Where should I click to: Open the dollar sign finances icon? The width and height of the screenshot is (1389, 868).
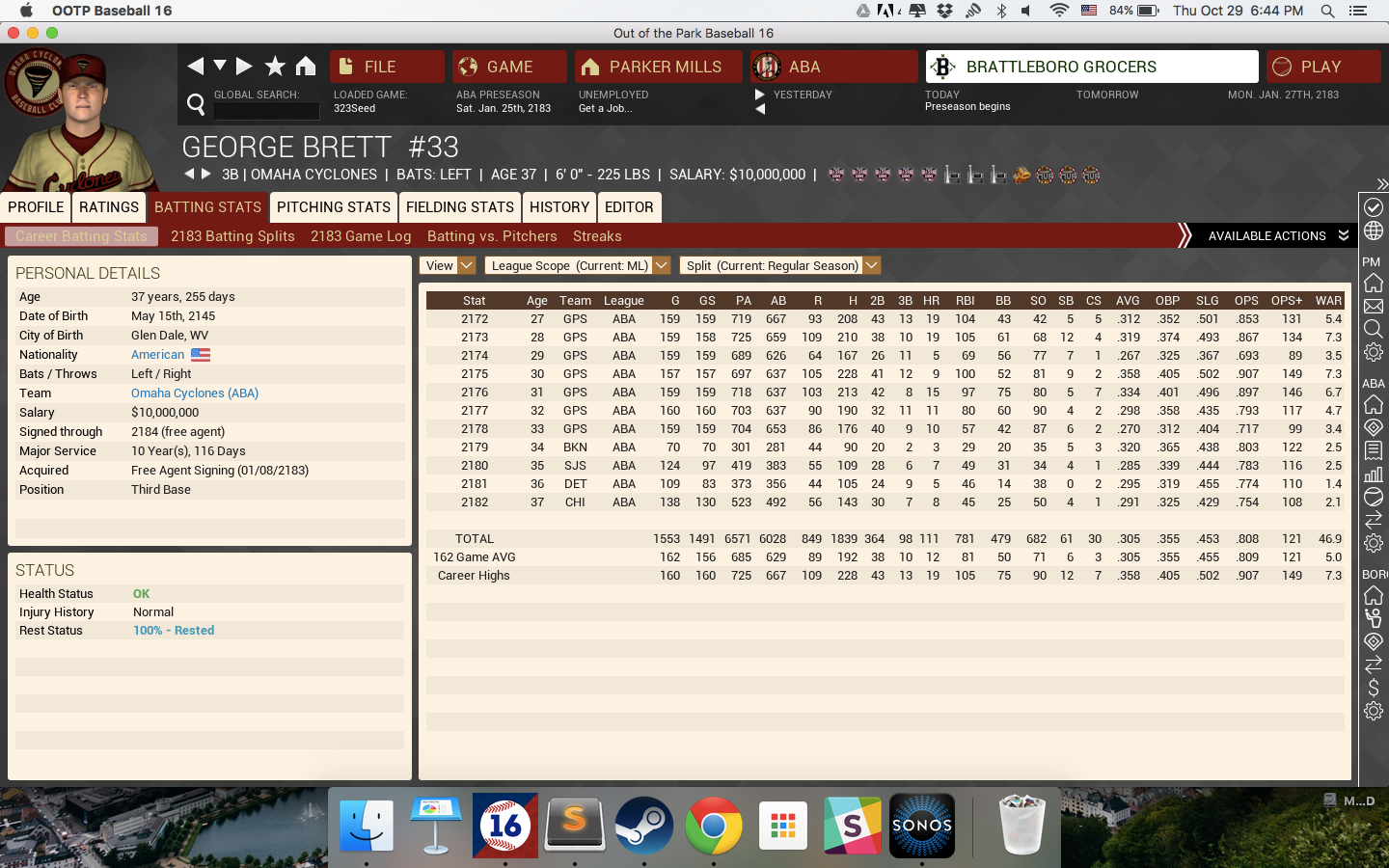click(x=1374, y=688)
